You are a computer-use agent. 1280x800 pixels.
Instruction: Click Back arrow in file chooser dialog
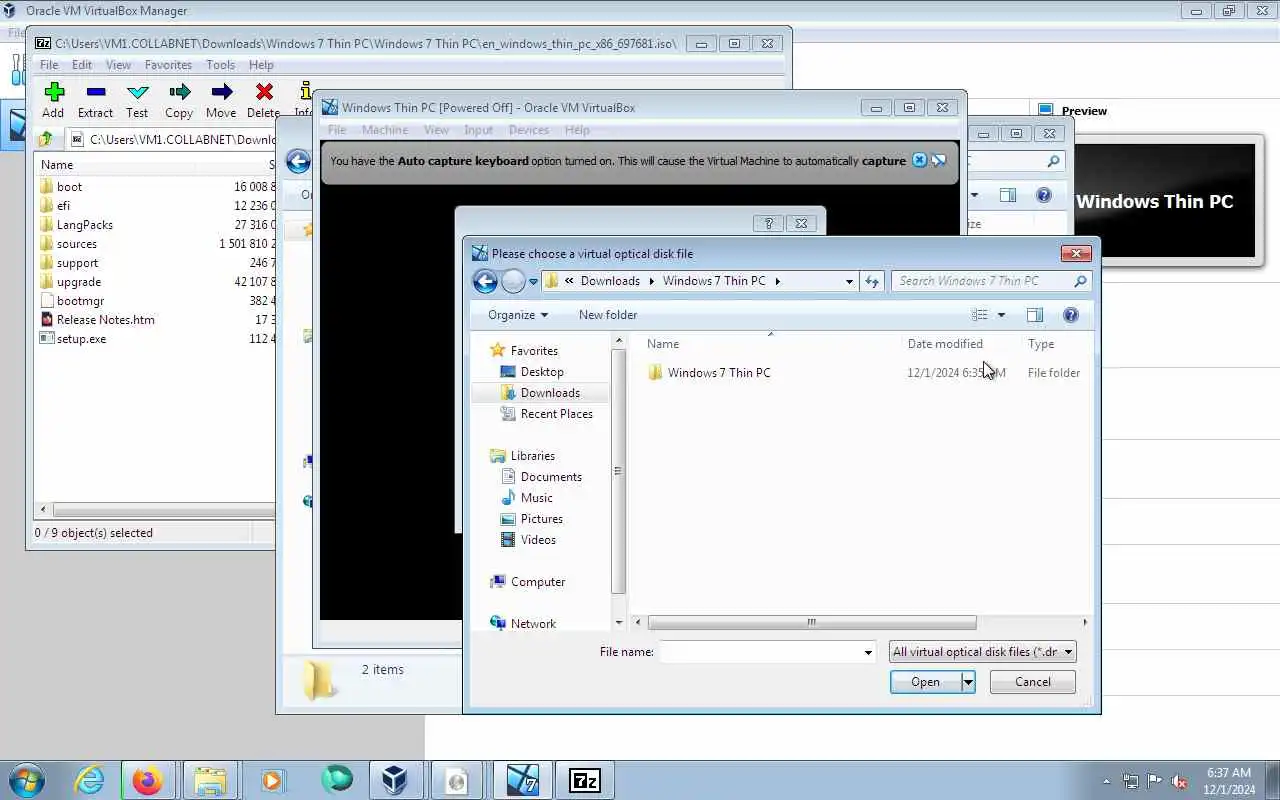(485, 281)
